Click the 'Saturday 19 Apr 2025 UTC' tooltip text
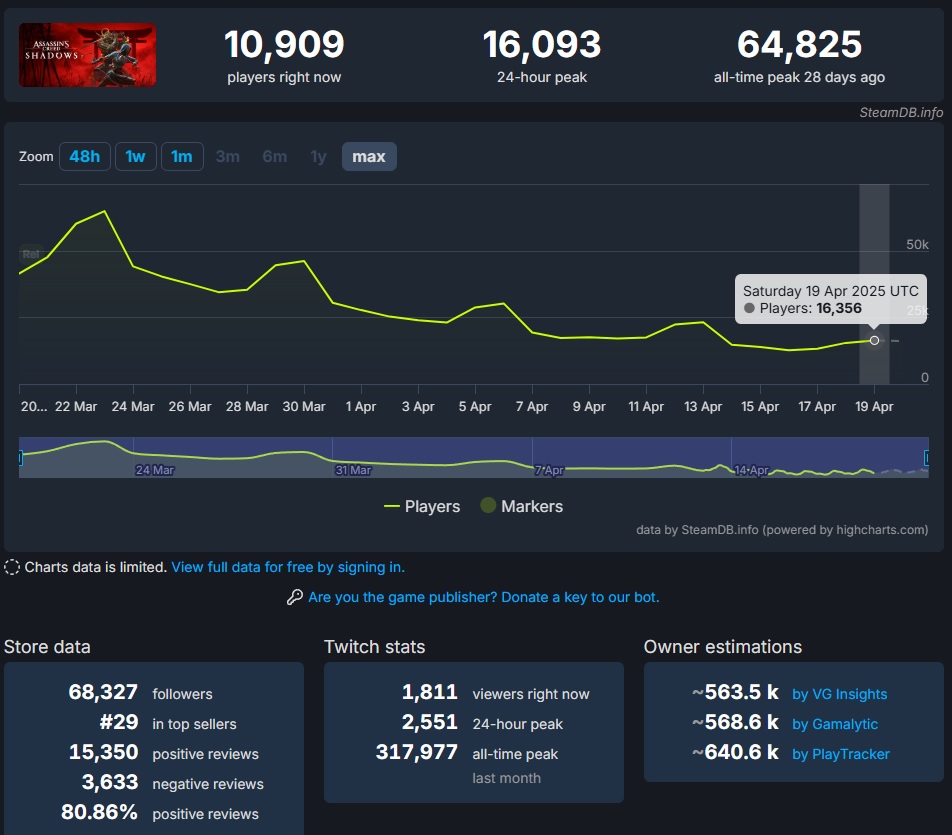 click(x=831, y=291)
